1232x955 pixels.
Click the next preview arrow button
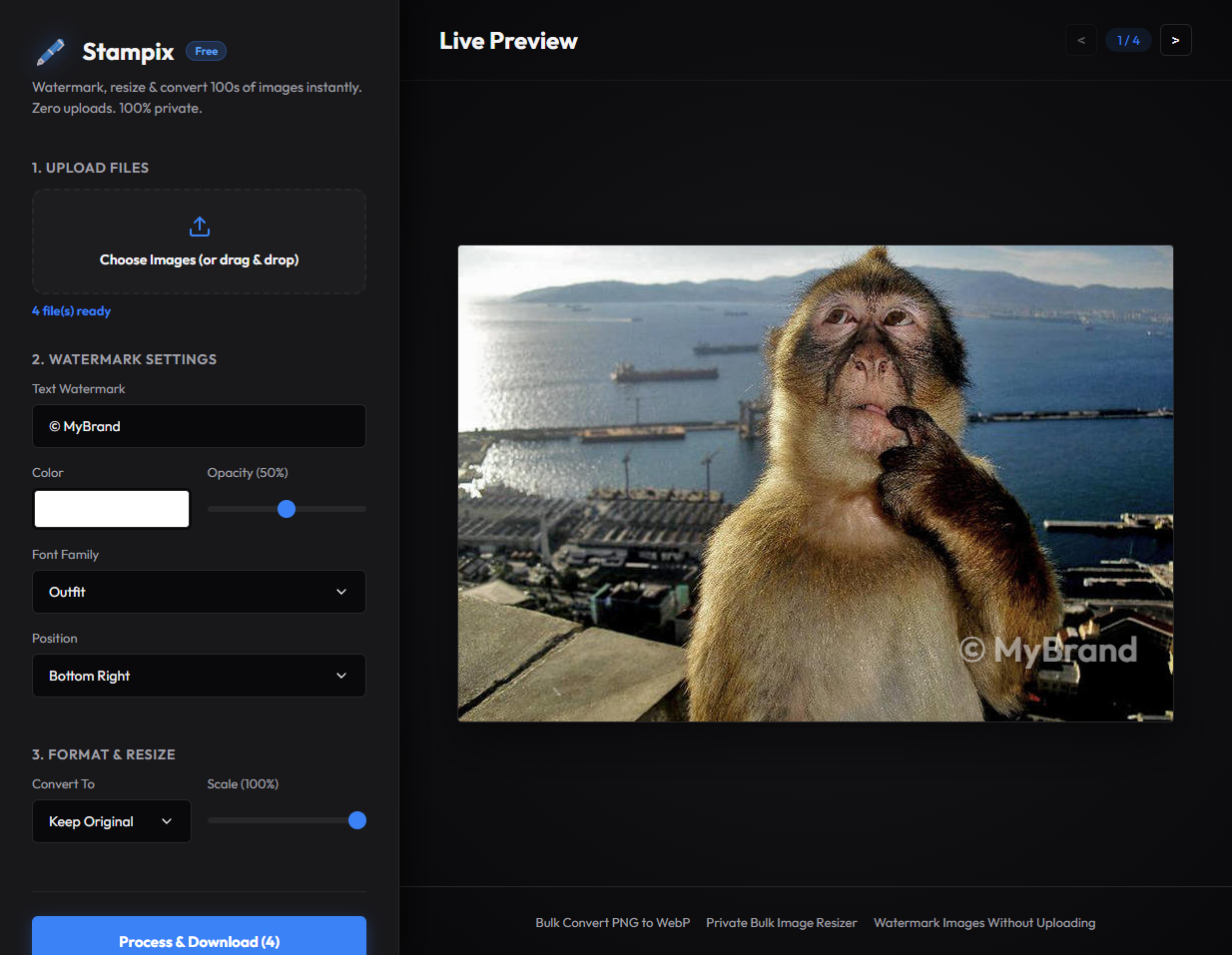pyautogui.click(x=1175, y=39)
